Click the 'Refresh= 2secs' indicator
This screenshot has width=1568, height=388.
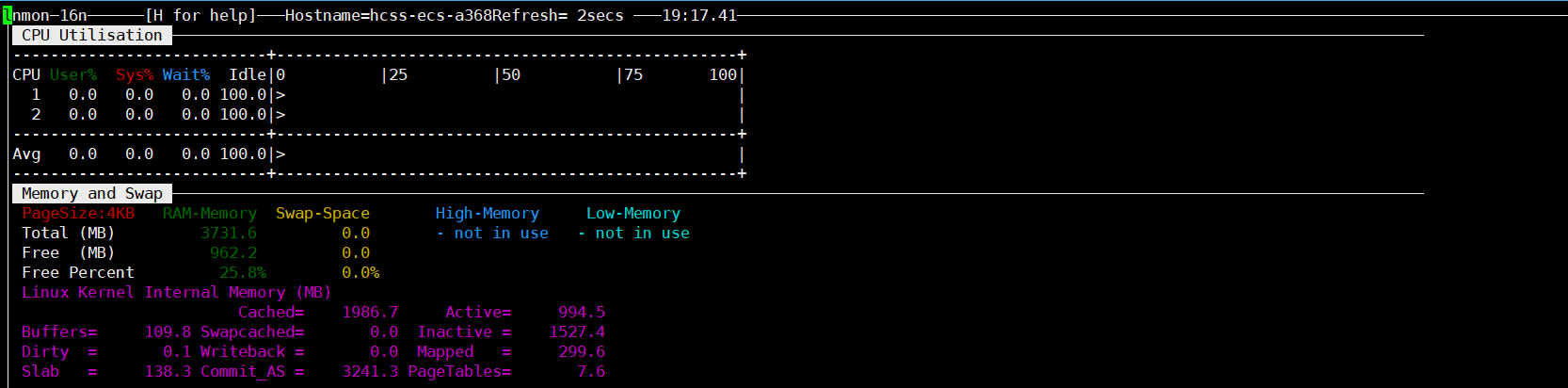pos(558,16)
